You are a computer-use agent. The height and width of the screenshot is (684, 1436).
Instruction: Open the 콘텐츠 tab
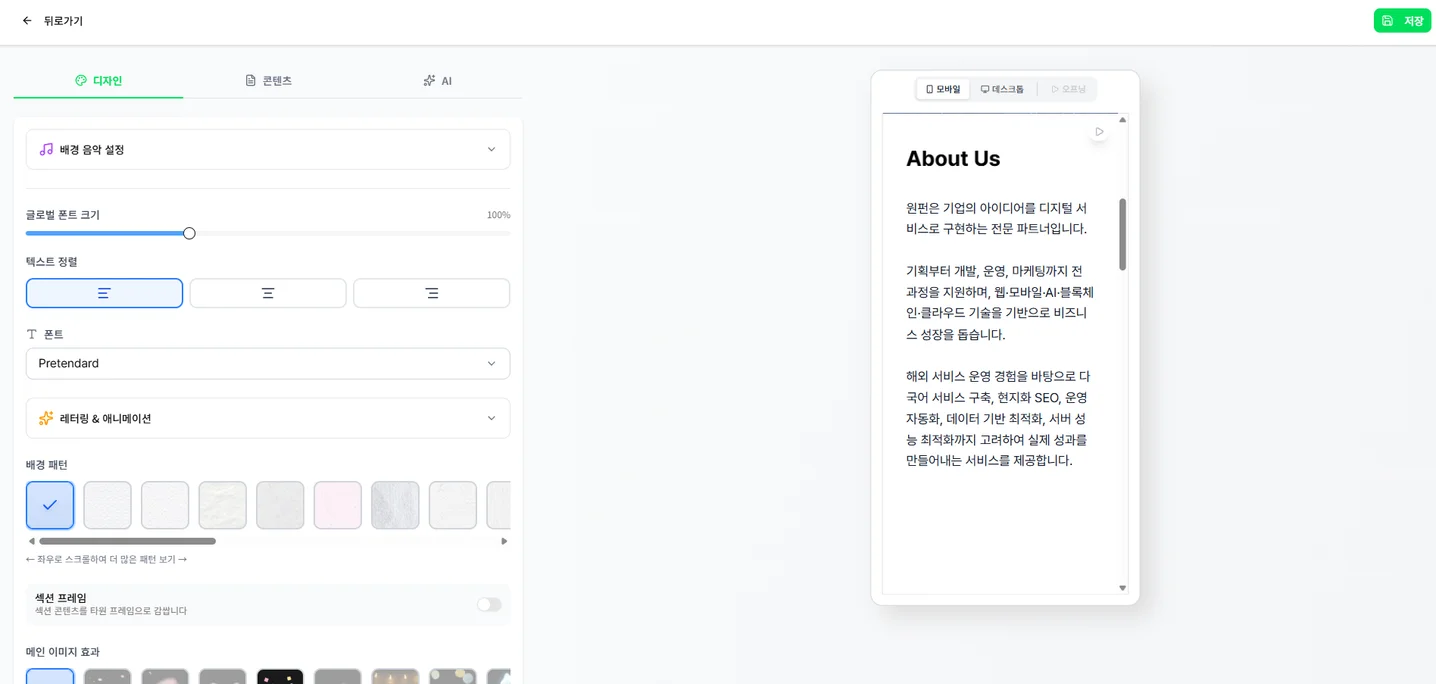[268, 81]
